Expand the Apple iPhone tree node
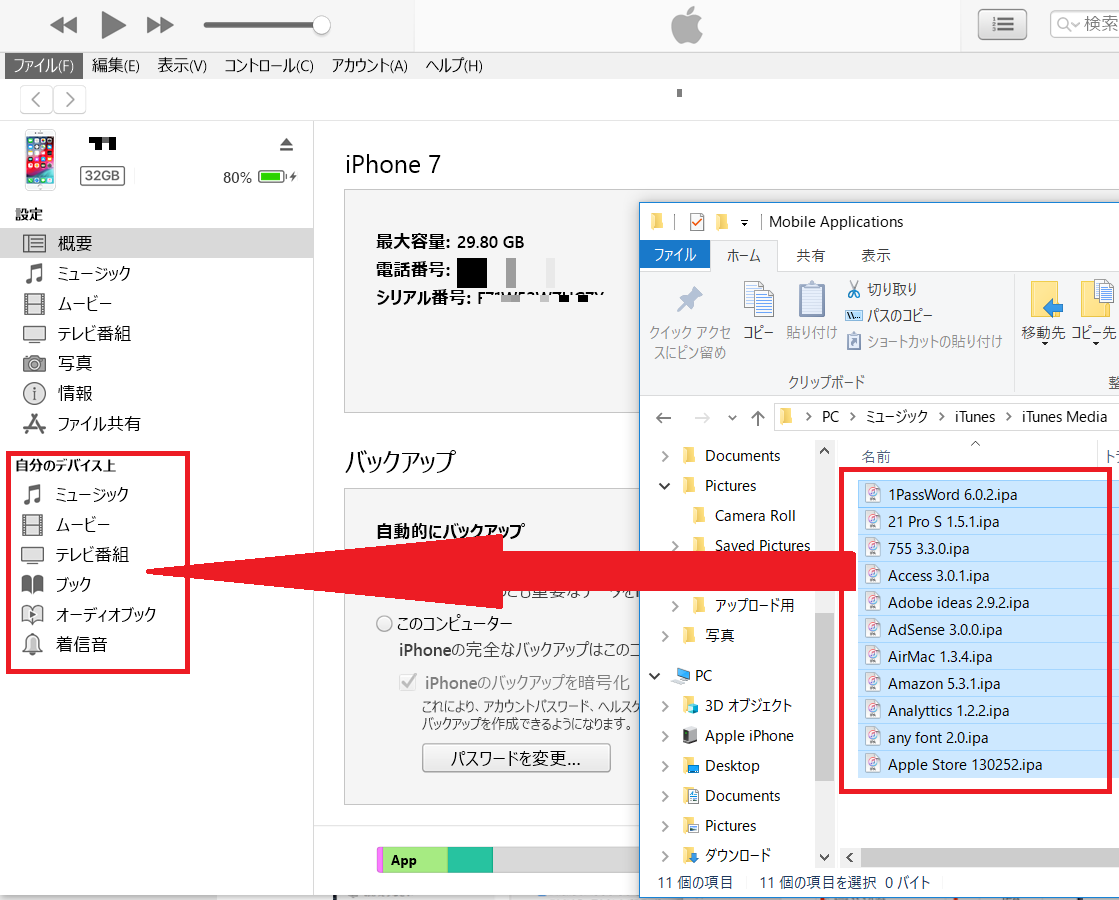1119x900 pixels. pos(664,736)
